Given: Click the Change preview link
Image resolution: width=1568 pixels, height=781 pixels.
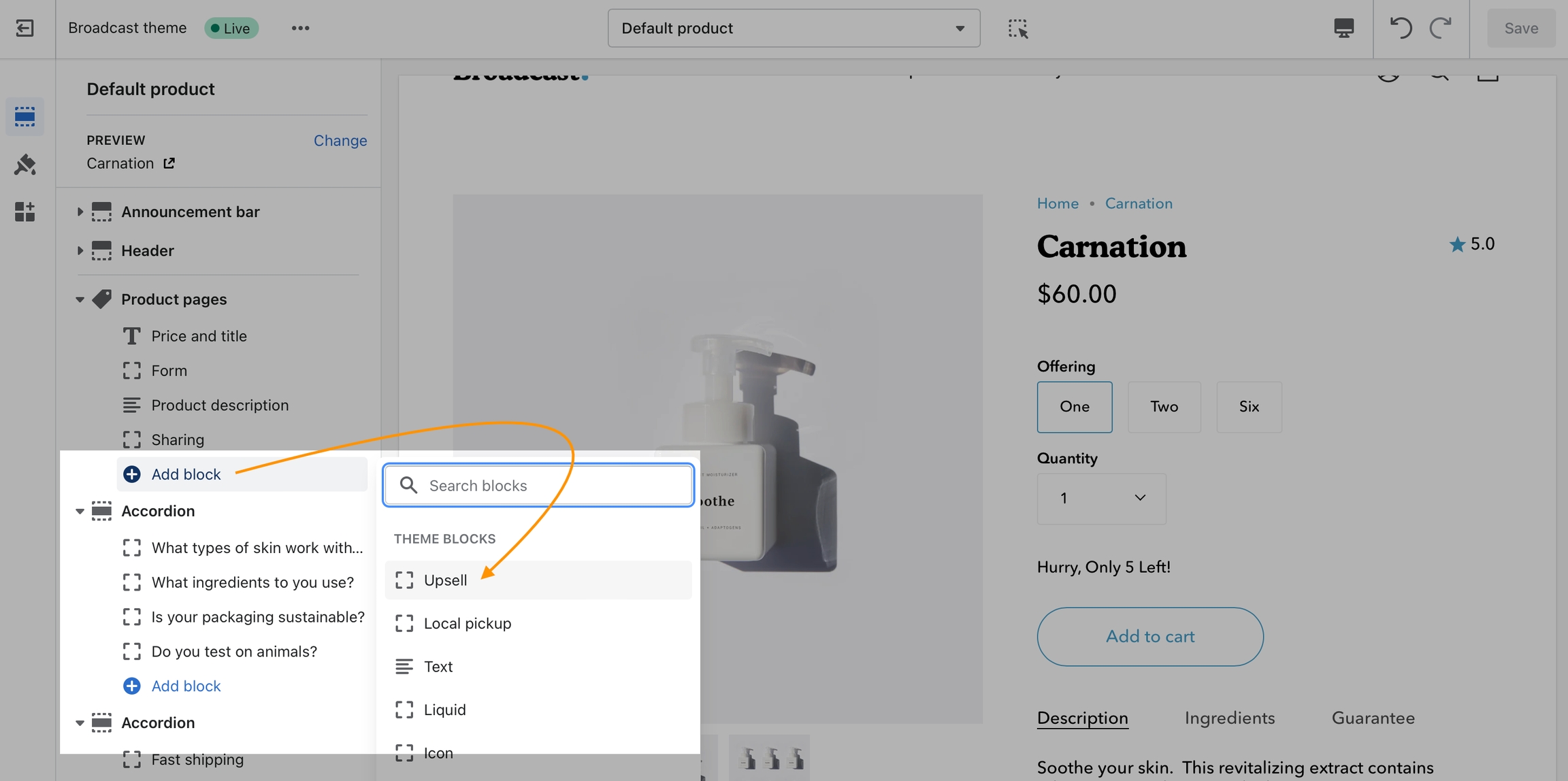Looking at the screenshot, I should coord(340,140).
